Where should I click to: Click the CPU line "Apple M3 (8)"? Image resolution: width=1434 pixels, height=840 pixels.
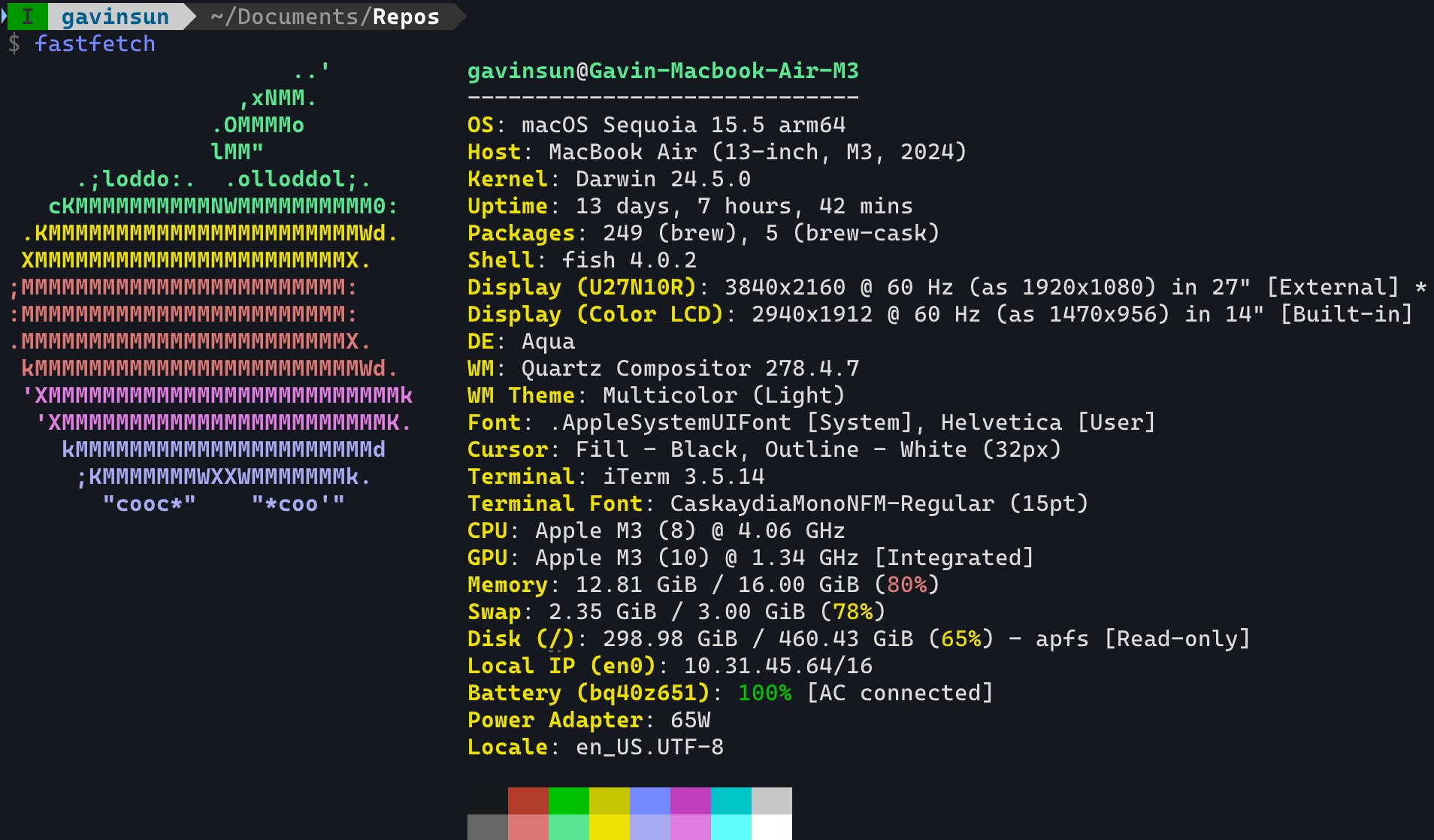click(x=656, y=530)
